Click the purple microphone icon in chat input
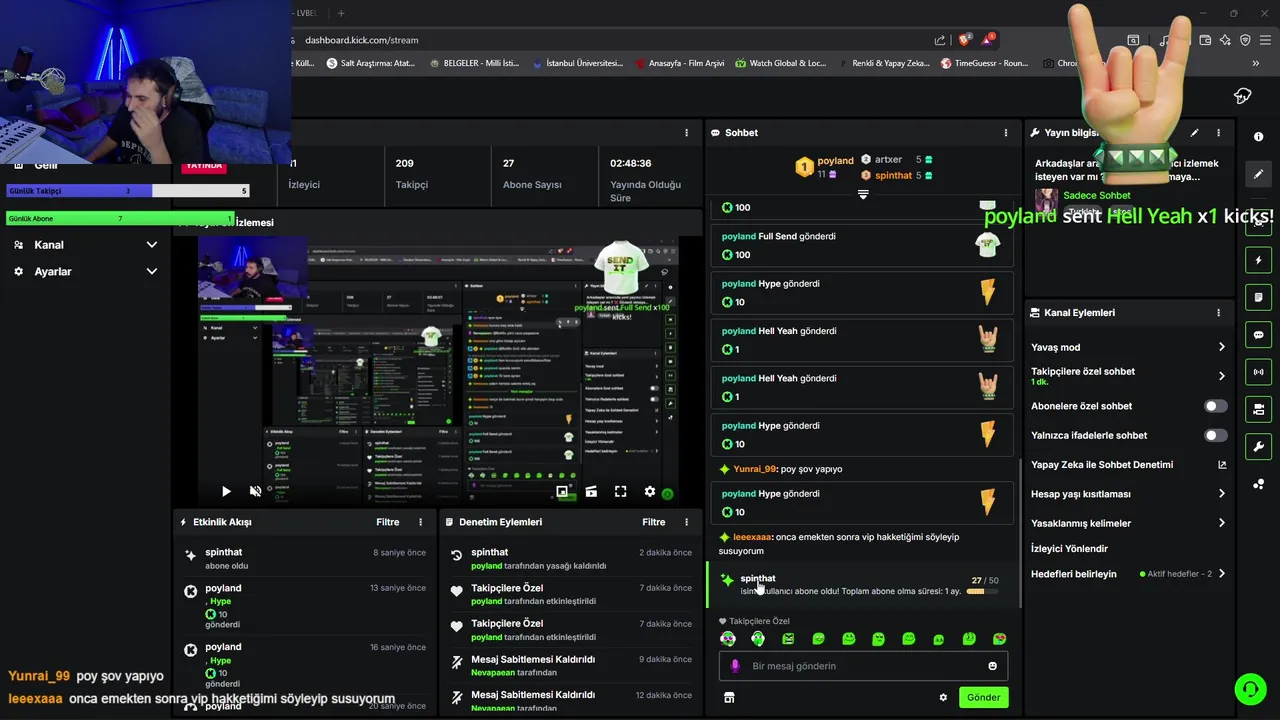 coord(735,666)
